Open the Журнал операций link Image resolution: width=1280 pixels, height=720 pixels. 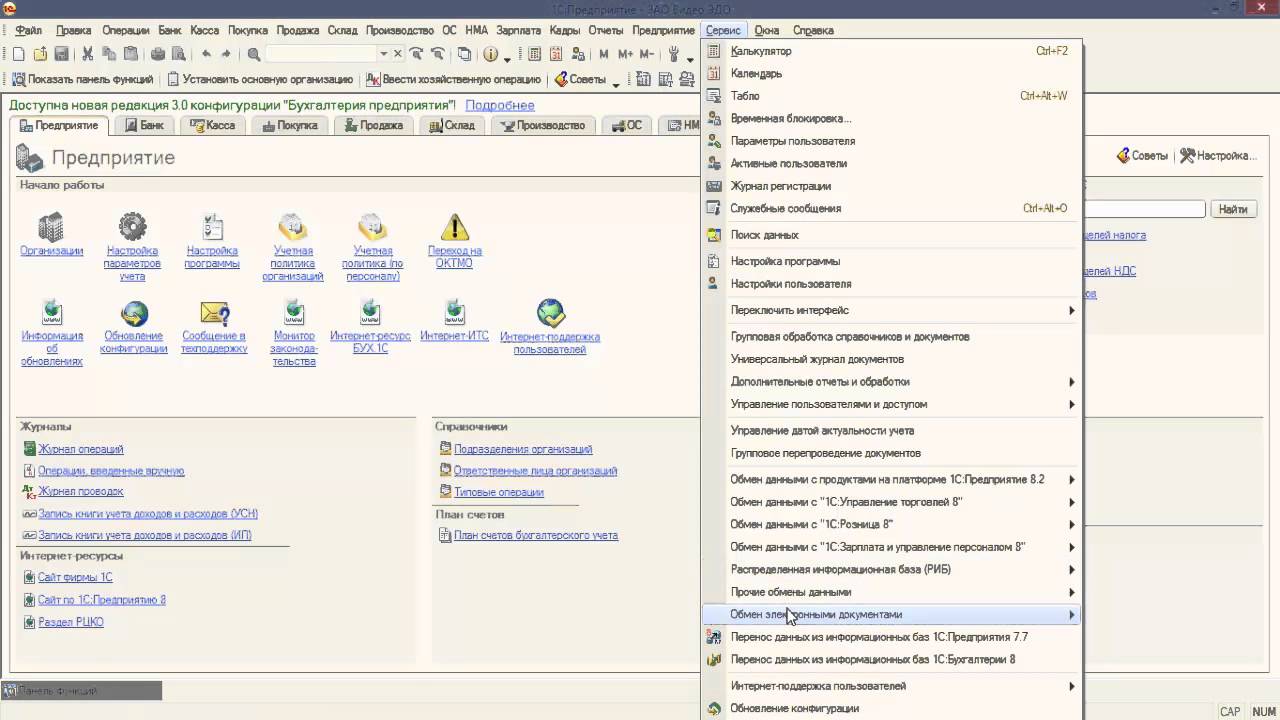[x=81, y=449]
